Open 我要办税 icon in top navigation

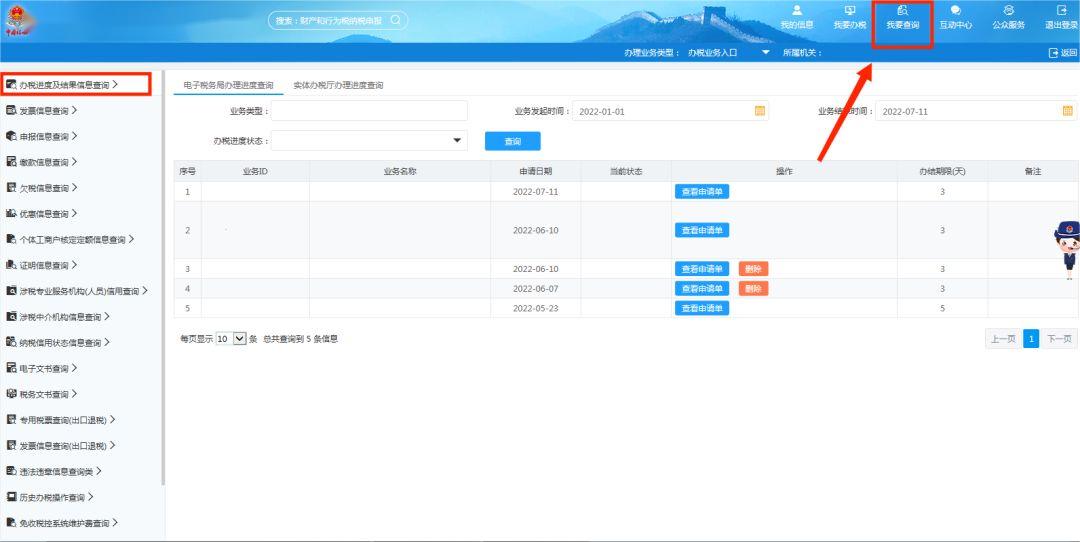(x=850, y=10)
